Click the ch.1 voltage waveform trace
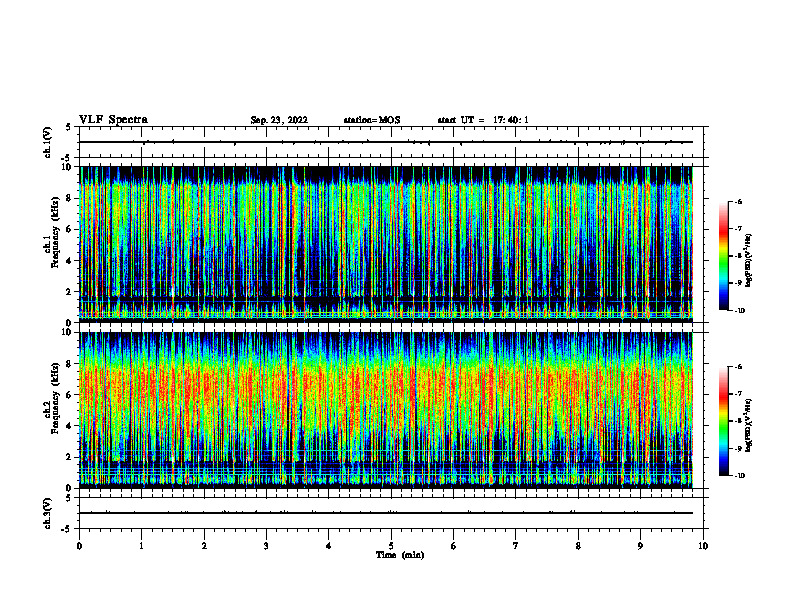 (386, 142)
